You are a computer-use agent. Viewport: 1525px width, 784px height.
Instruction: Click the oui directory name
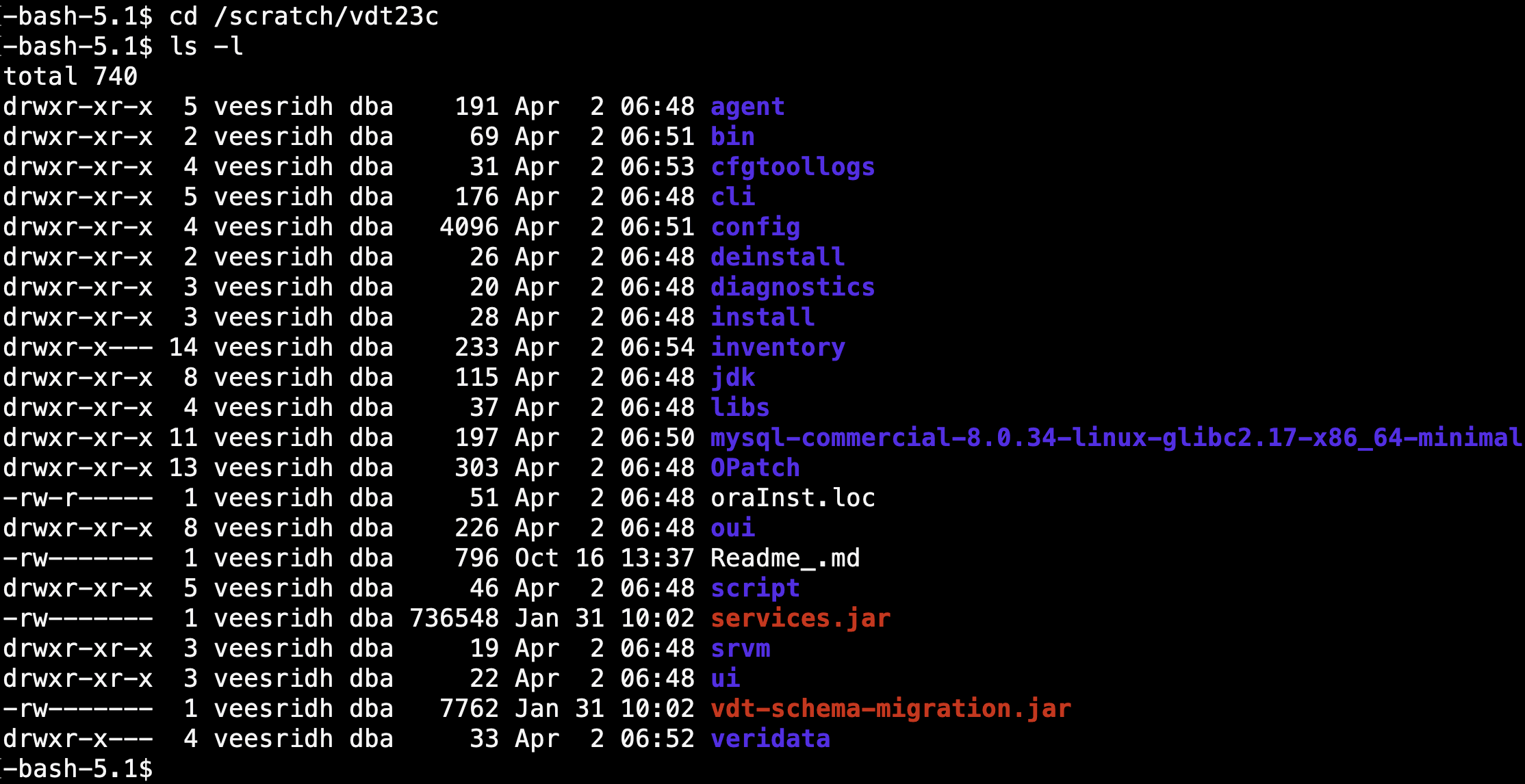pyautogui.click(x=732, y=528)
